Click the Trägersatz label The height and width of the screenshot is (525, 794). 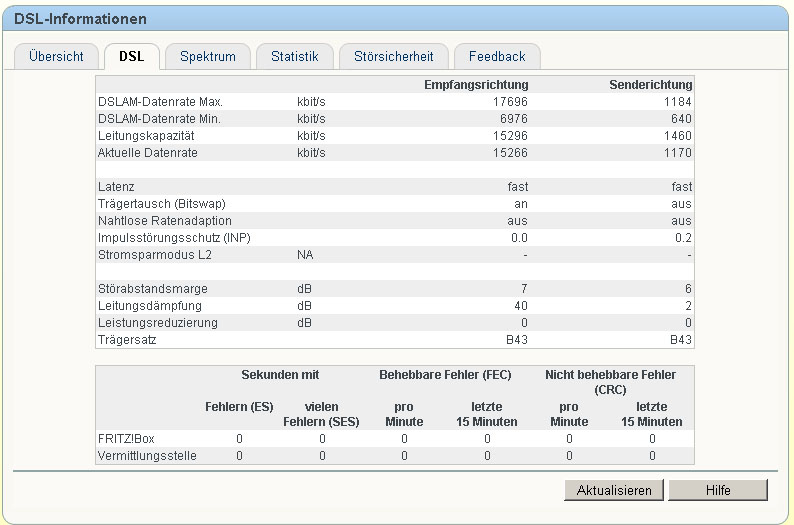(127, 340)
